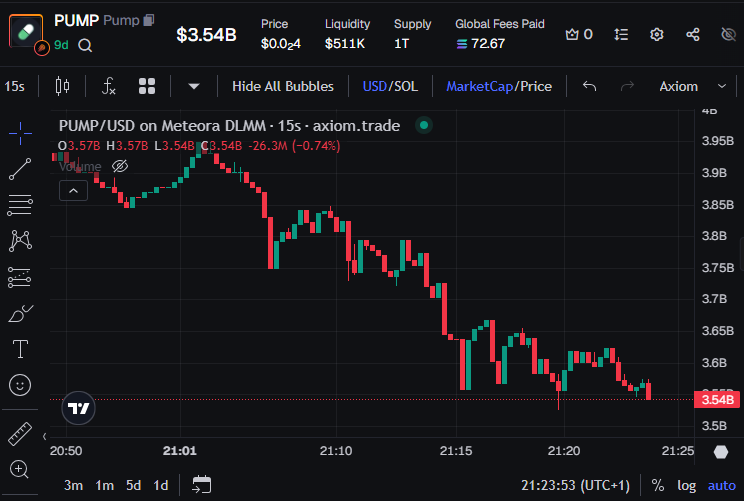Screen dimensions: 744x501
Task: Redo the last chart action
Action: (x=627, y=86)
